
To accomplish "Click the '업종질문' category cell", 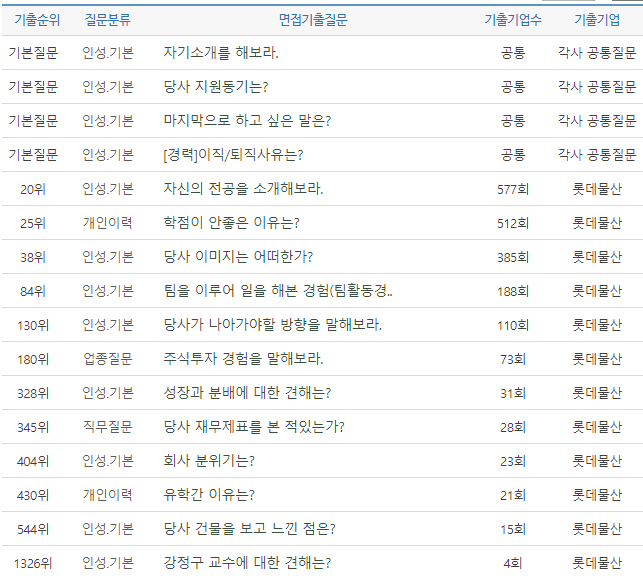I will pos(107,359).
